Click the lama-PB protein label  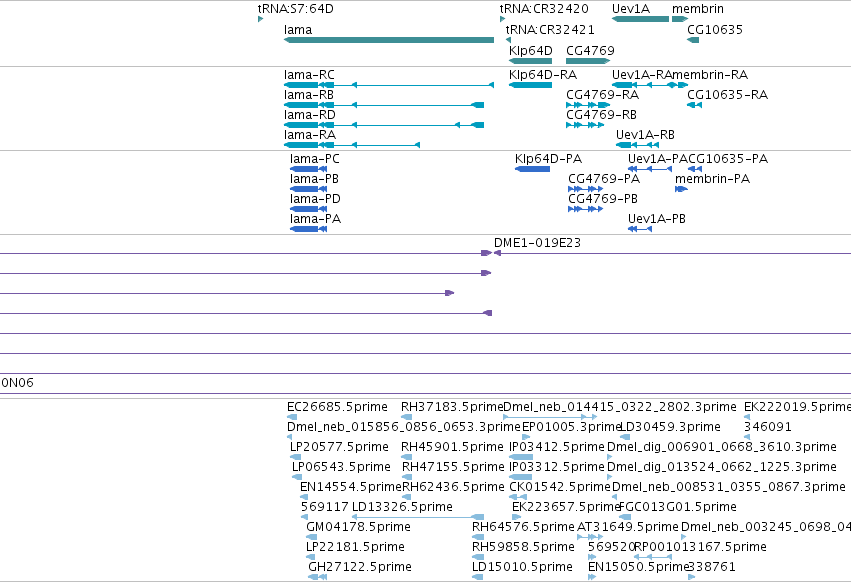tap(314, 179)
